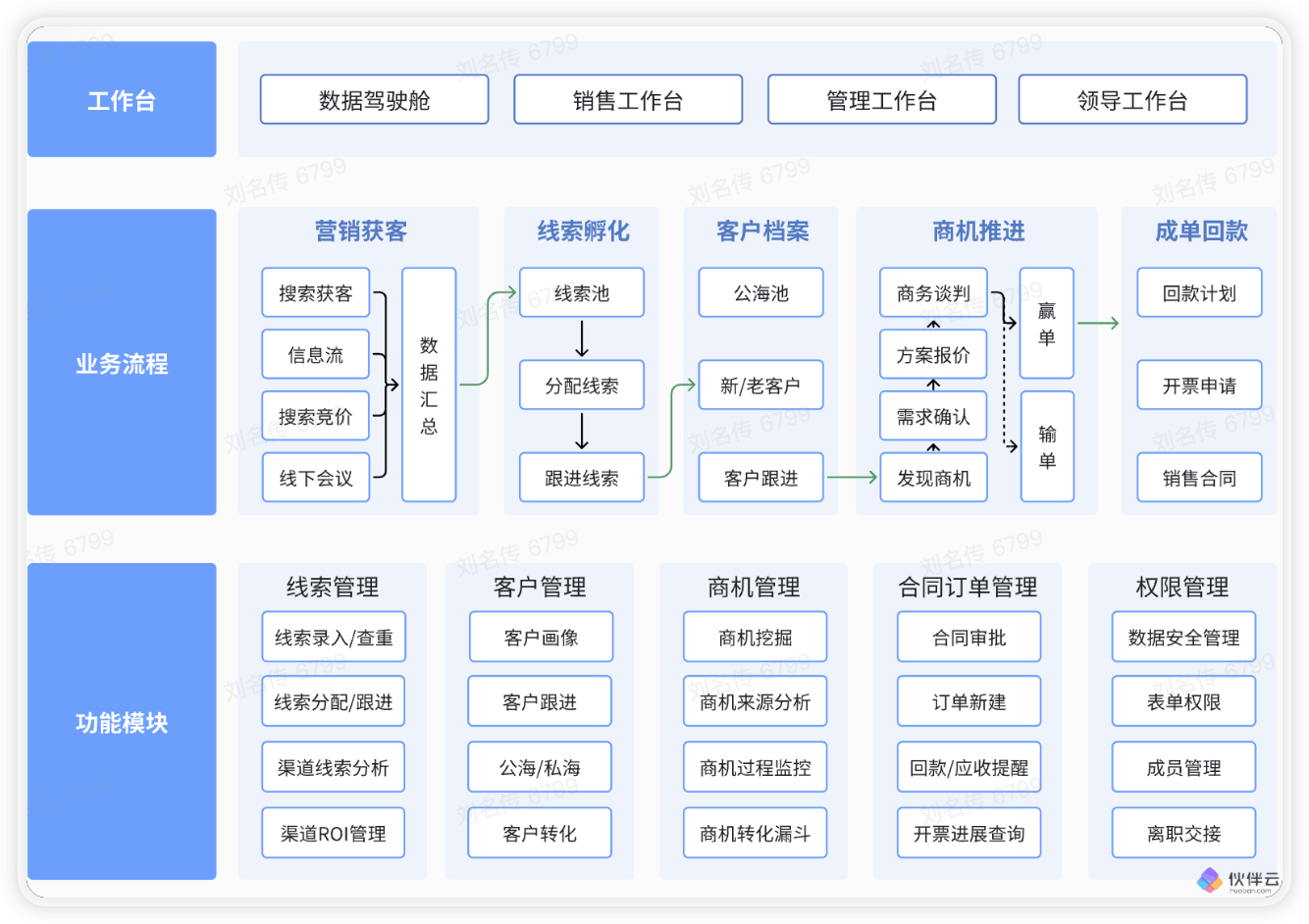Select the 方案报价 step
This screenshot has width=1309, height=924.
(x=933, y=354)
